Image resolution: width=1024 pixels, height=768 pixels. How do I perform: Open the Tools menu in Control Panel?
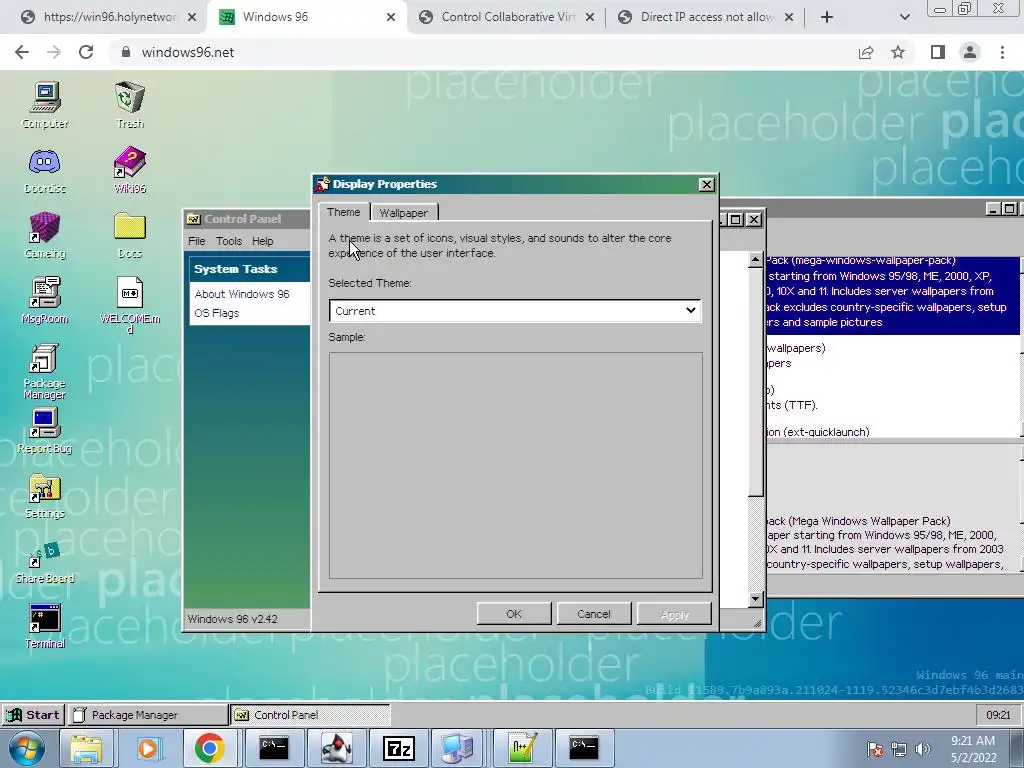pos(229,241)
